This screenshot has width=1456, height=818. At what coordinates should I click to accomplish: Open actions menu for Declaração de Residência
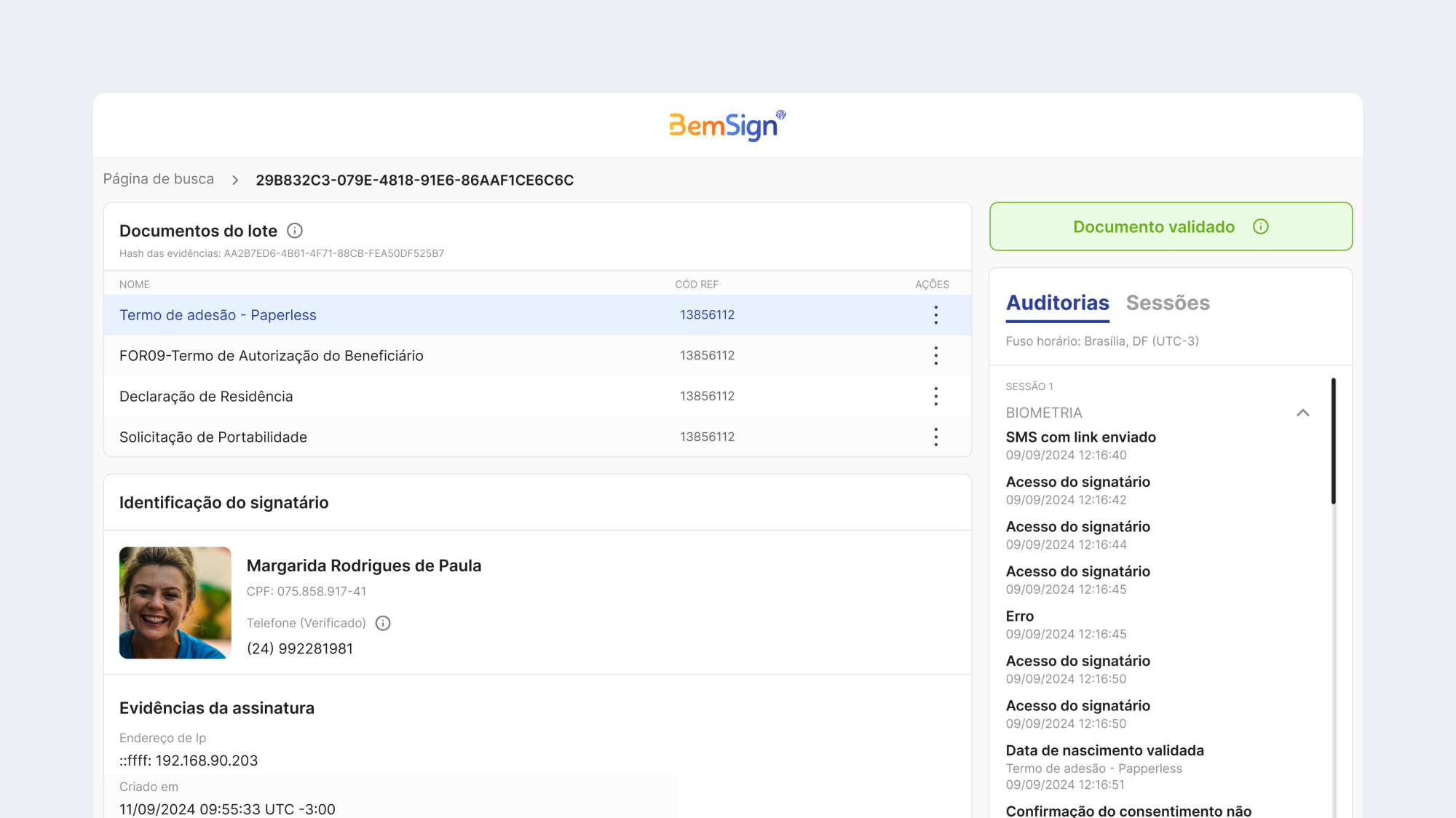tap(936, 397)
